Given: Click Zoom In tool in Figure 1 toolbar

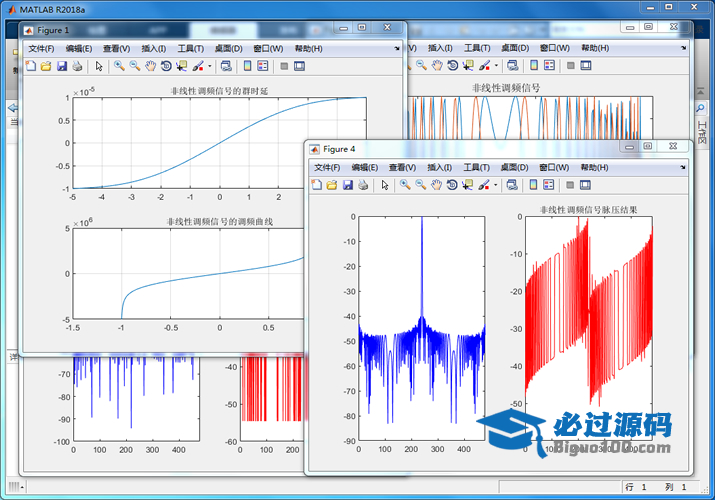Looking at the screenshot, I should pos(118,66).
